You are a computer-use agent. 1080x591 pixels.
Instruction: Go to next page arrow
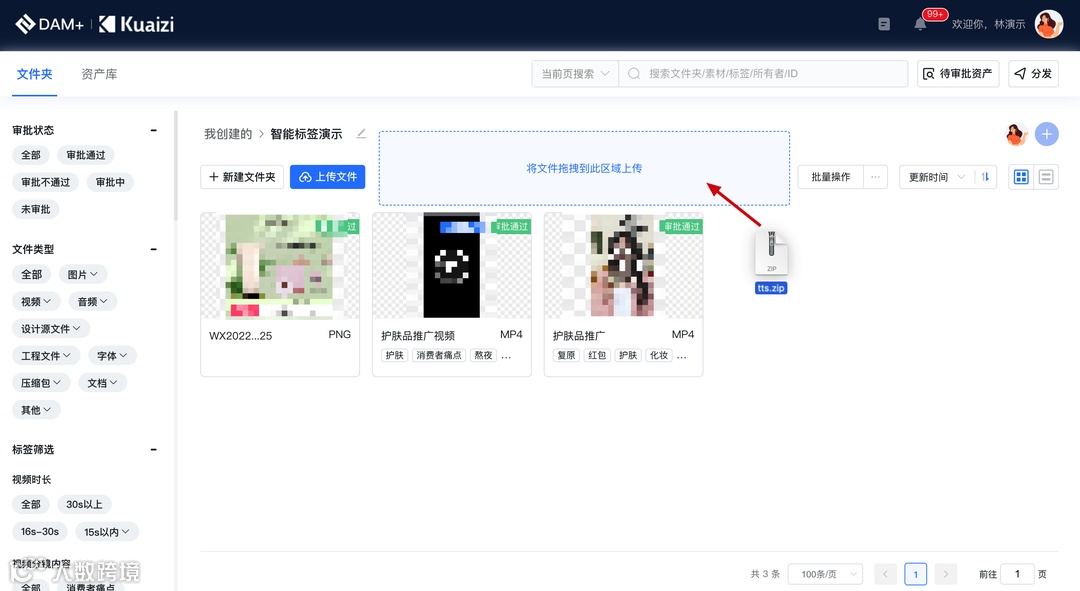(946, 574)
